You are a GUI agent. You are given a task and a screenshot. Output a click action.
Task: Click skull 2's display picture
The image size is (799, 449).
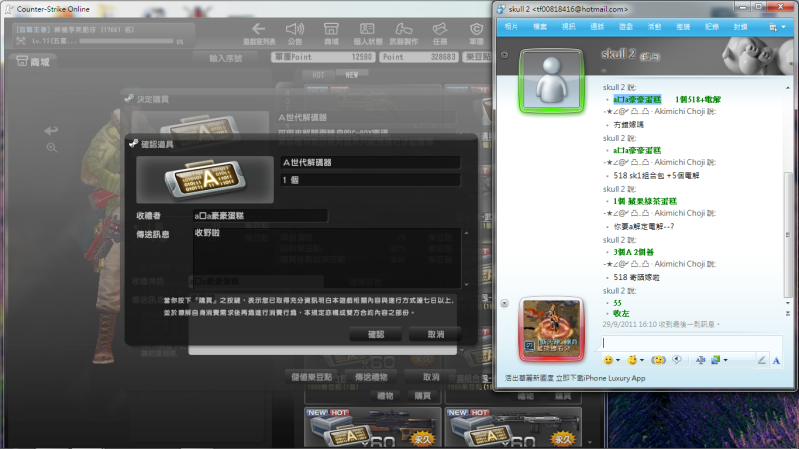coord(551,81)
